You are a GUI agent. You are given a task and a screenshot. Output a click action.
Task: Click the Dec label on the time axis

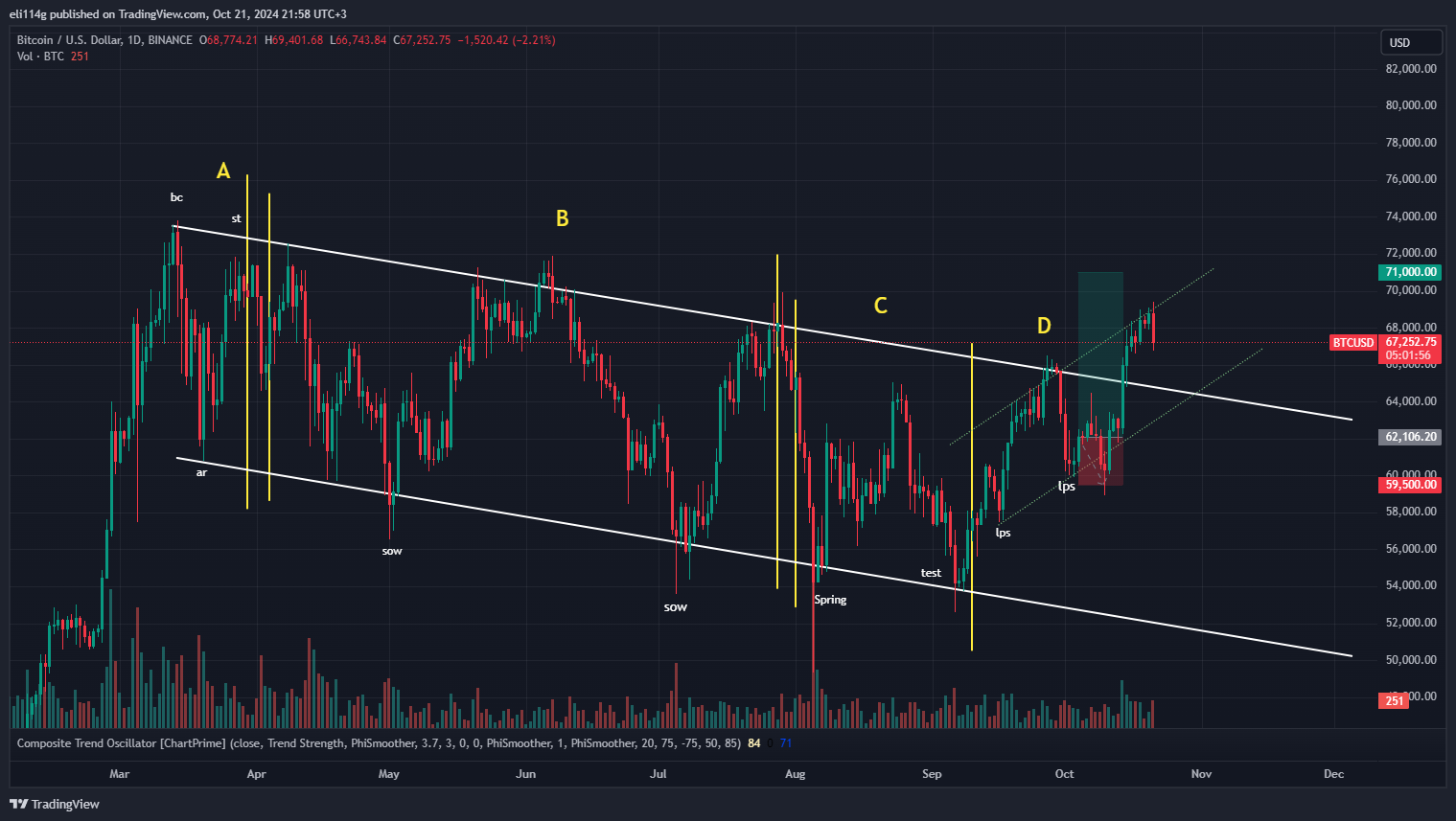coord(1333,774)
